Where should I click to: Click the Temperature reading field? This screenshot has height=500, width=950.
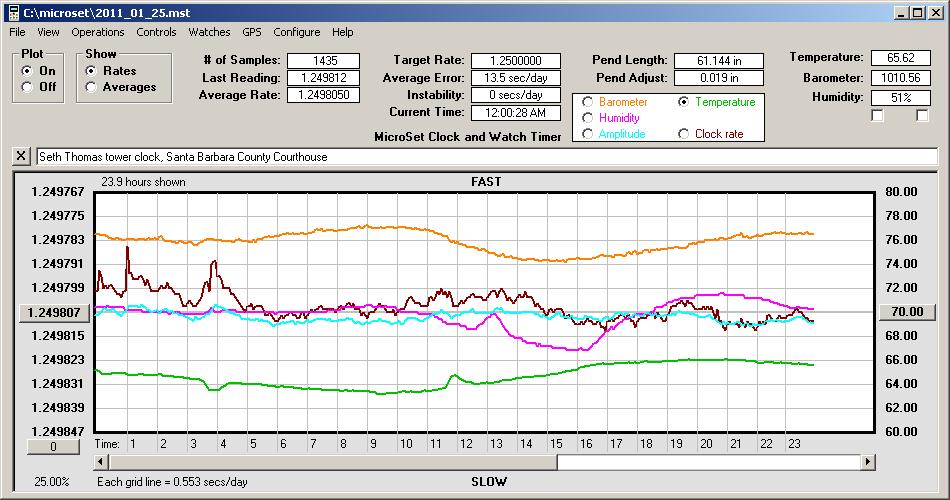(x=900, y=58)
